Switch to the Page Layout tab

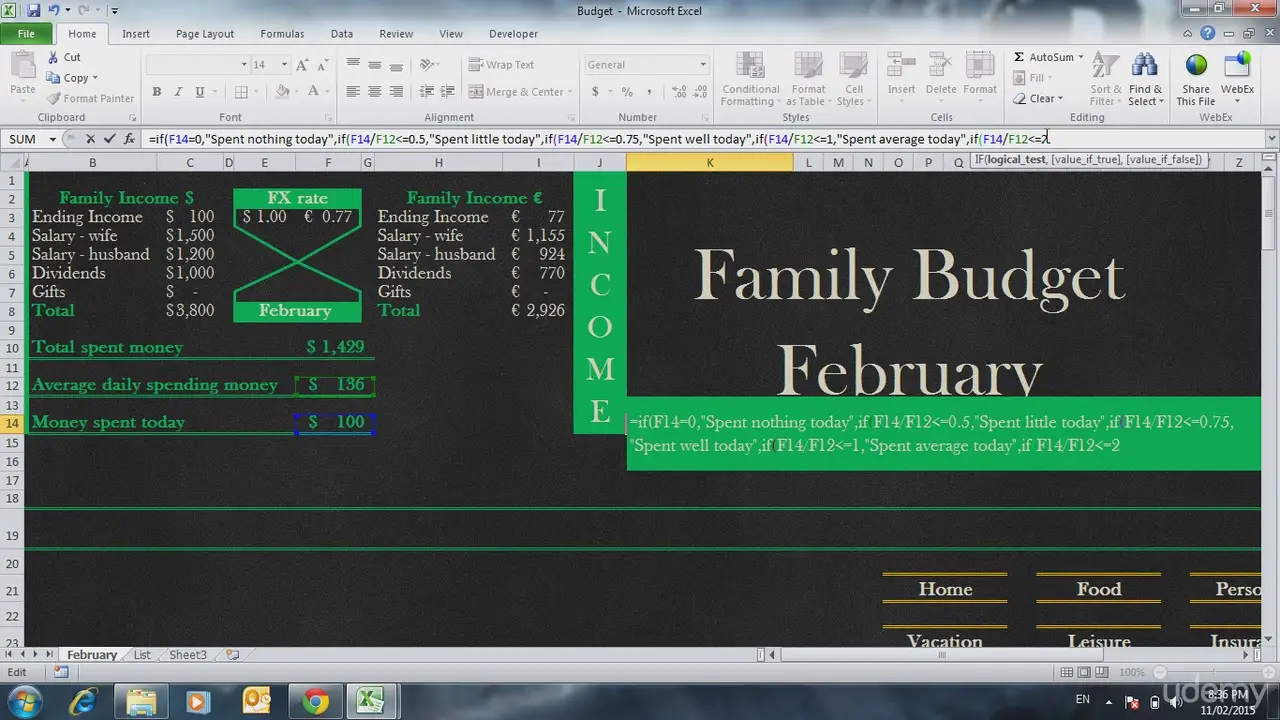click(205, 34)
